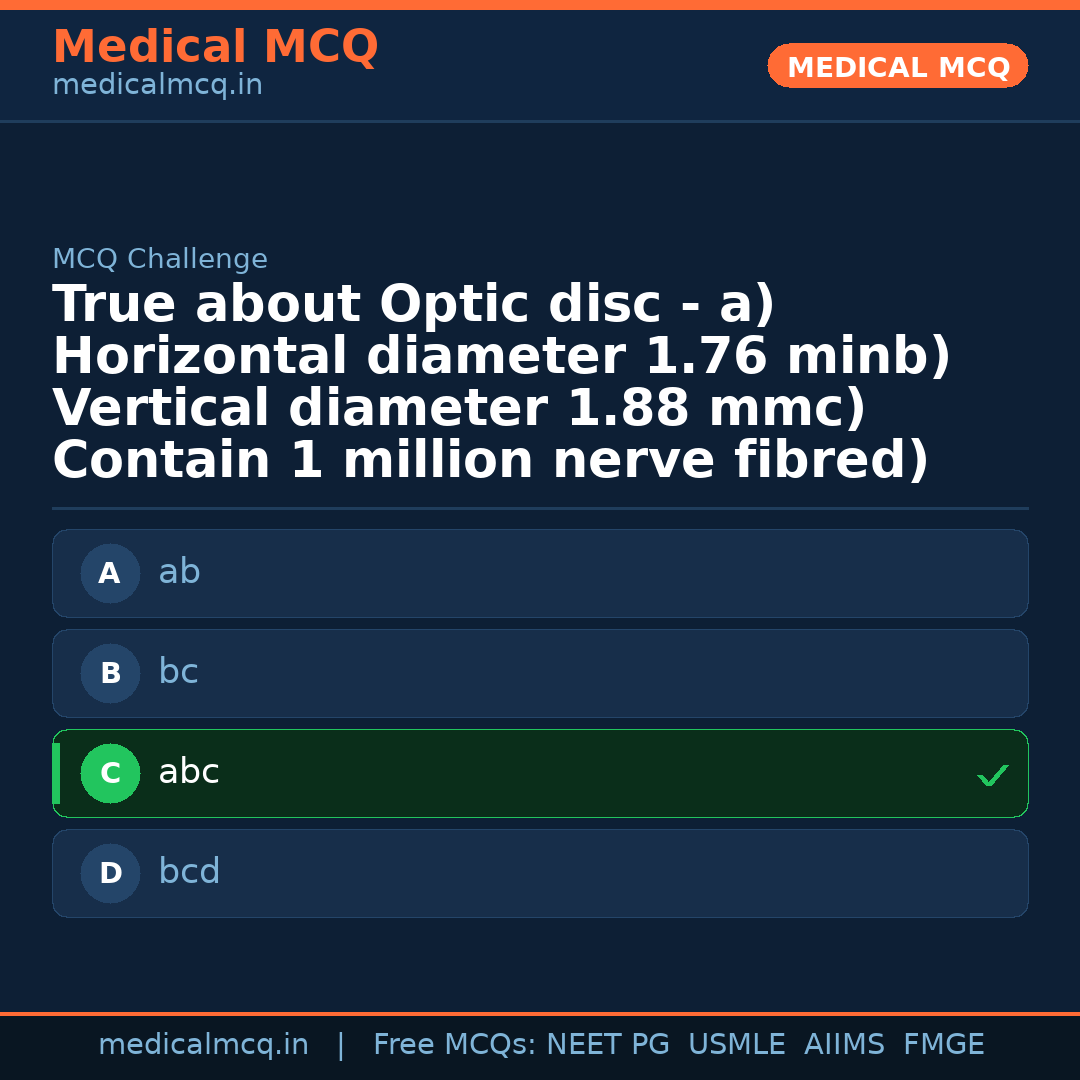The height and width of the screenshot is (1080, 1080).
Task: Switch to the USMLE section
Action: pyautogui.click(x=737, y=1044)
